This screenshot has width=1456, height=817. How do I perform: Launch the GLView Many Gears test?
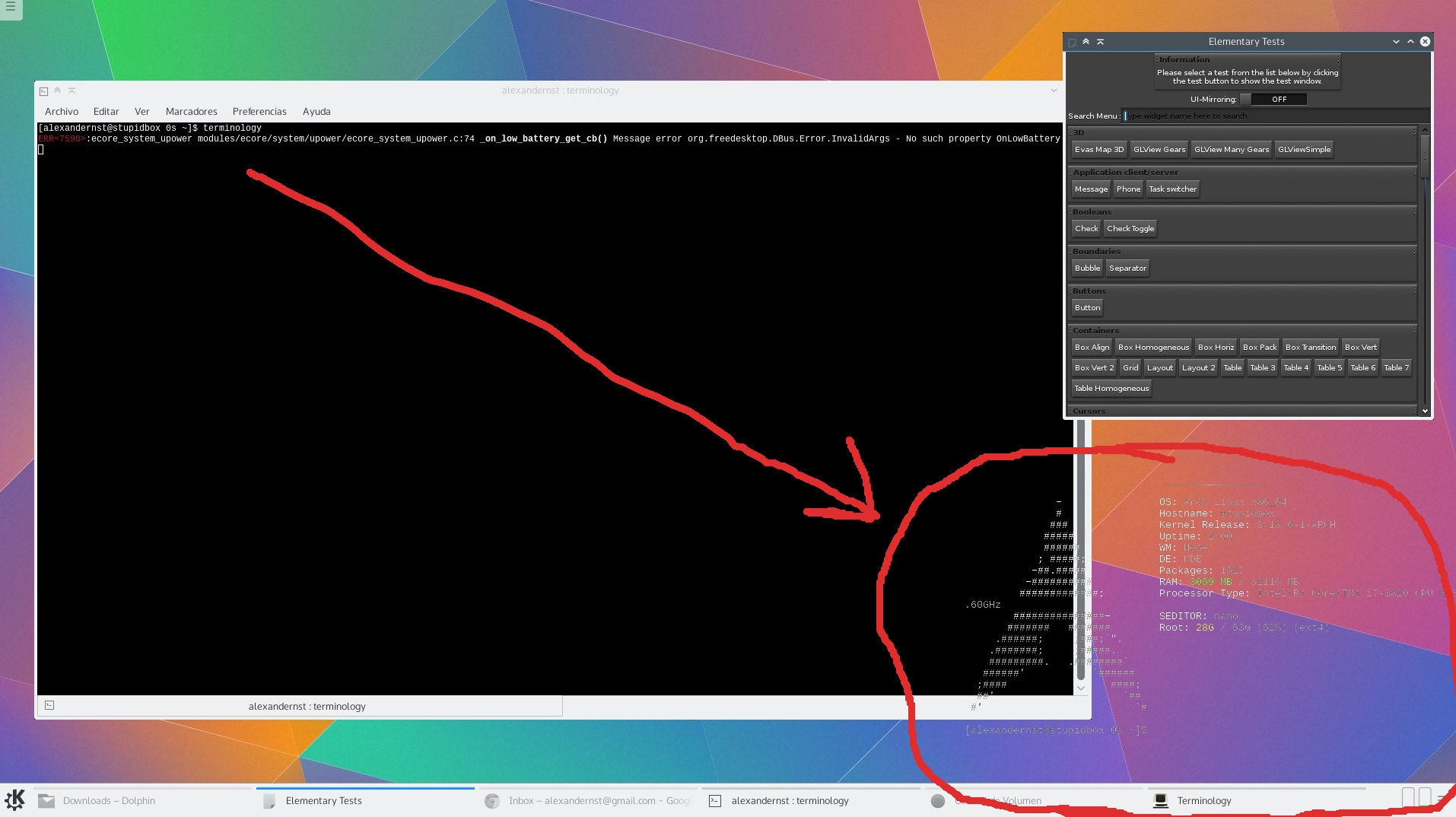click(1232, 149)
